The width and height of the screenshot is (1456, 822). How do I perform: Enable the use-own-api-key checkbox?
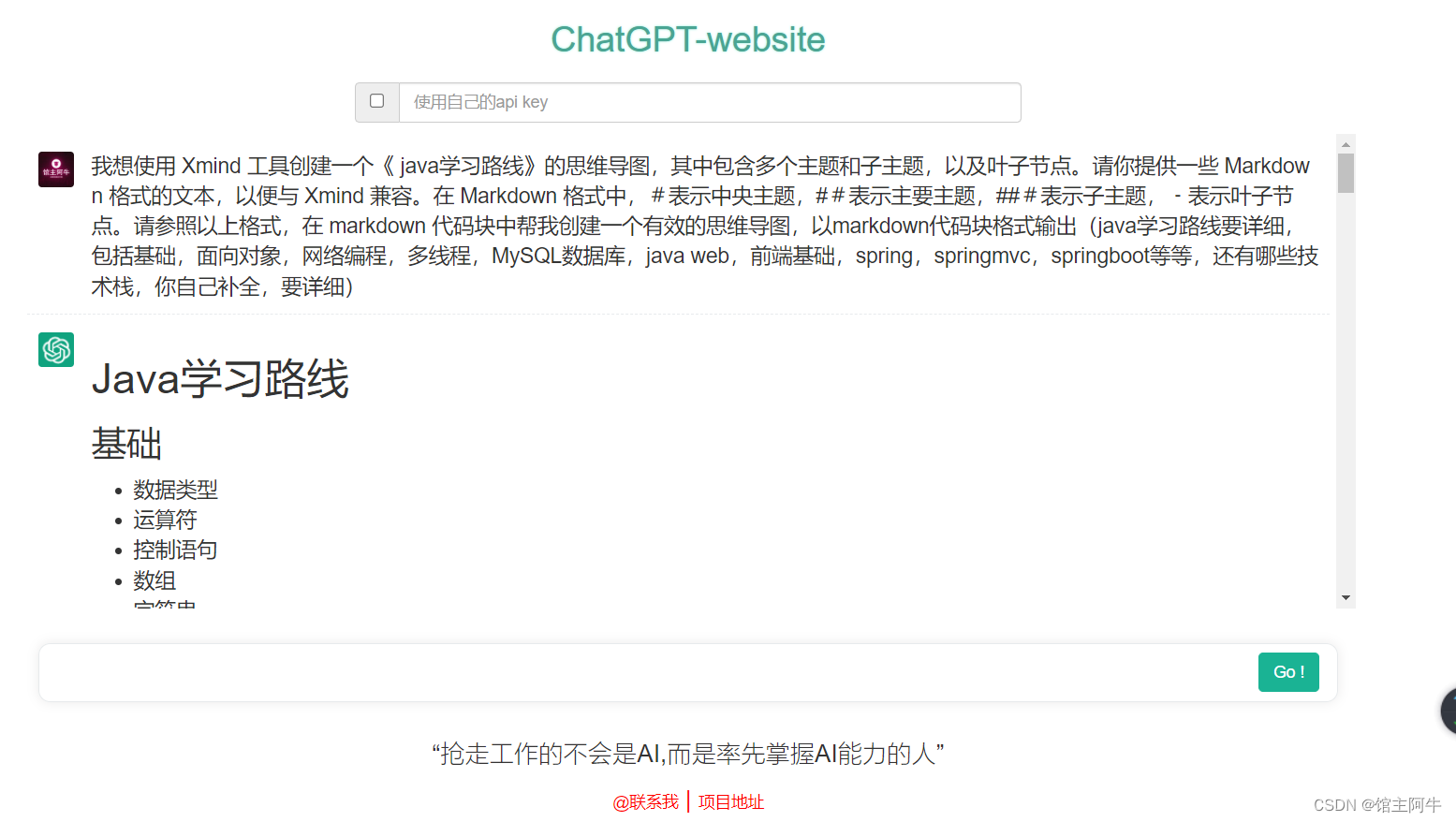[x=376, y=101]
